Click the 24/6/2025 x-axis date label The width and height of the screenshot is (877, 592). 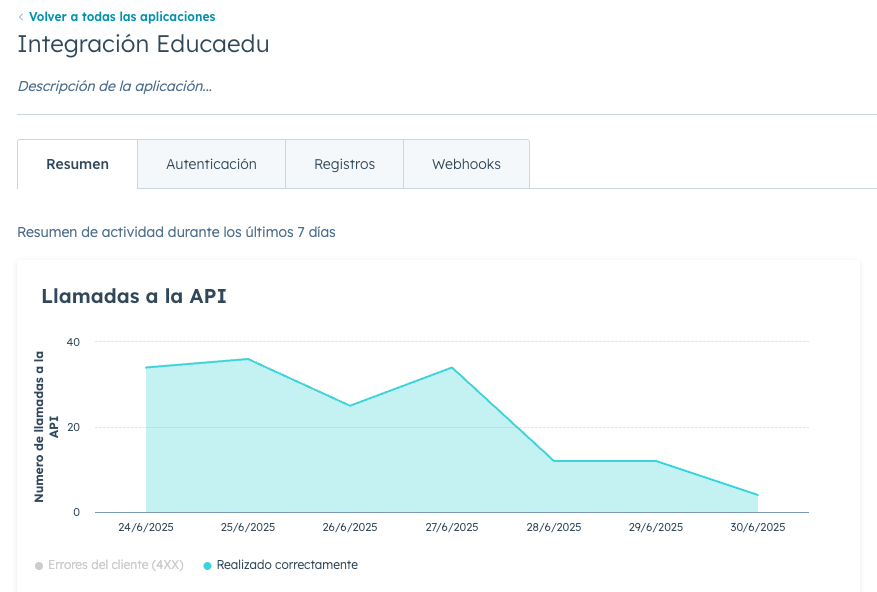(146, 527)
